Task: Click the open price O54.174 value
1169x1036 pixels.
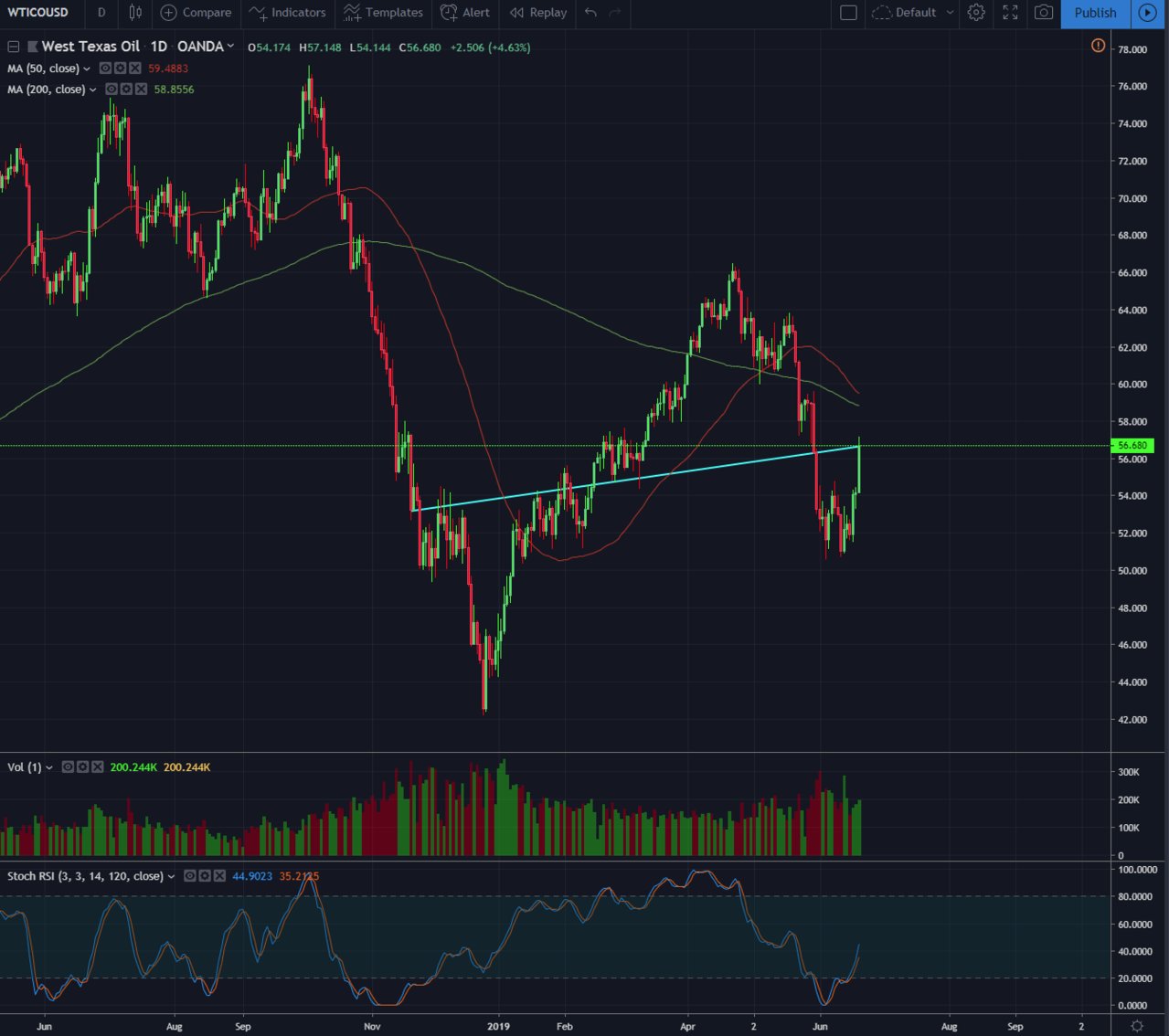Action: [x=269, y=48]
